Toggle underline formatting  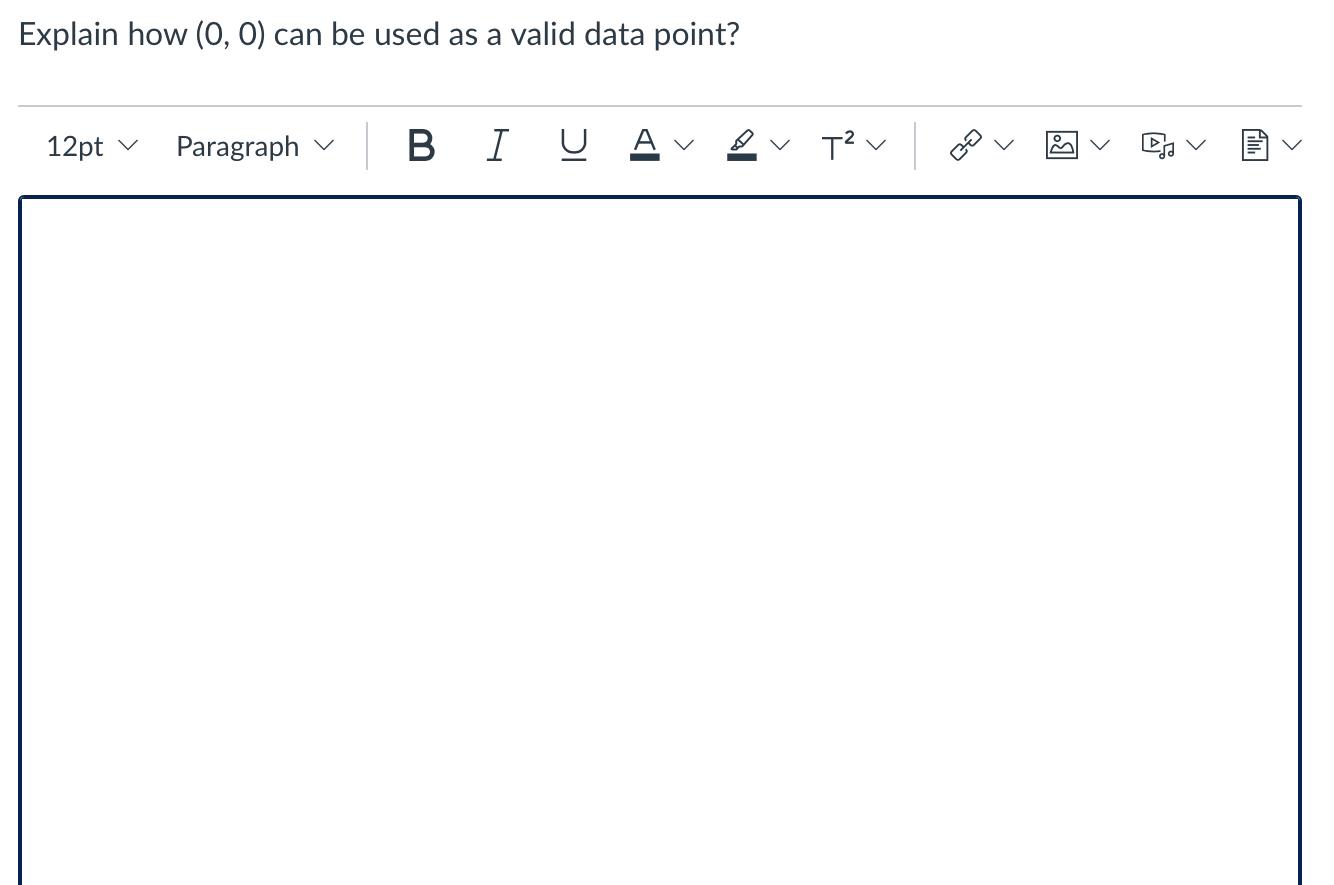coord(573,146)
